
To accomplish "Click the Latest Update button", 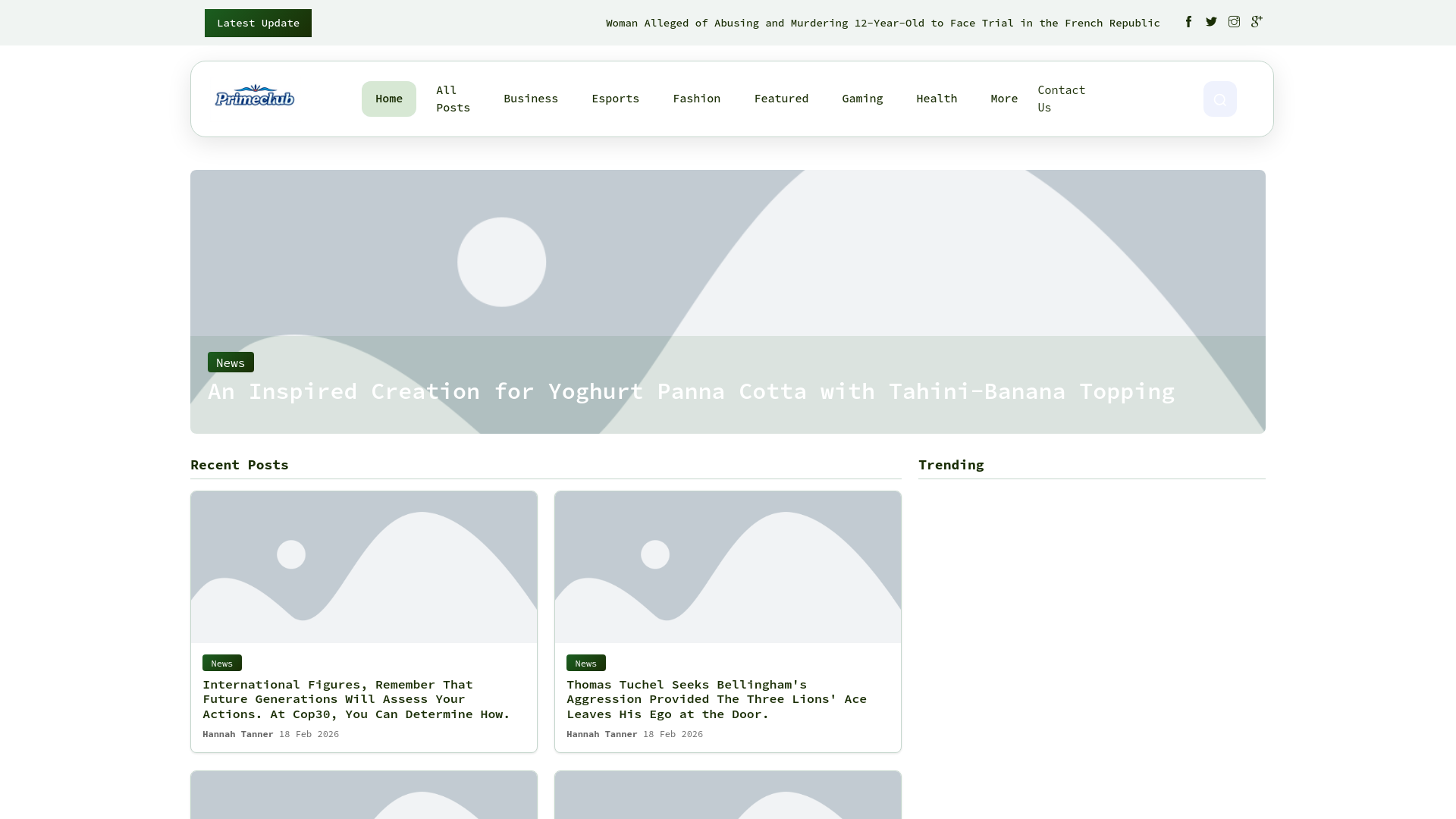I will pyautogui.click(x=258, y=23).
